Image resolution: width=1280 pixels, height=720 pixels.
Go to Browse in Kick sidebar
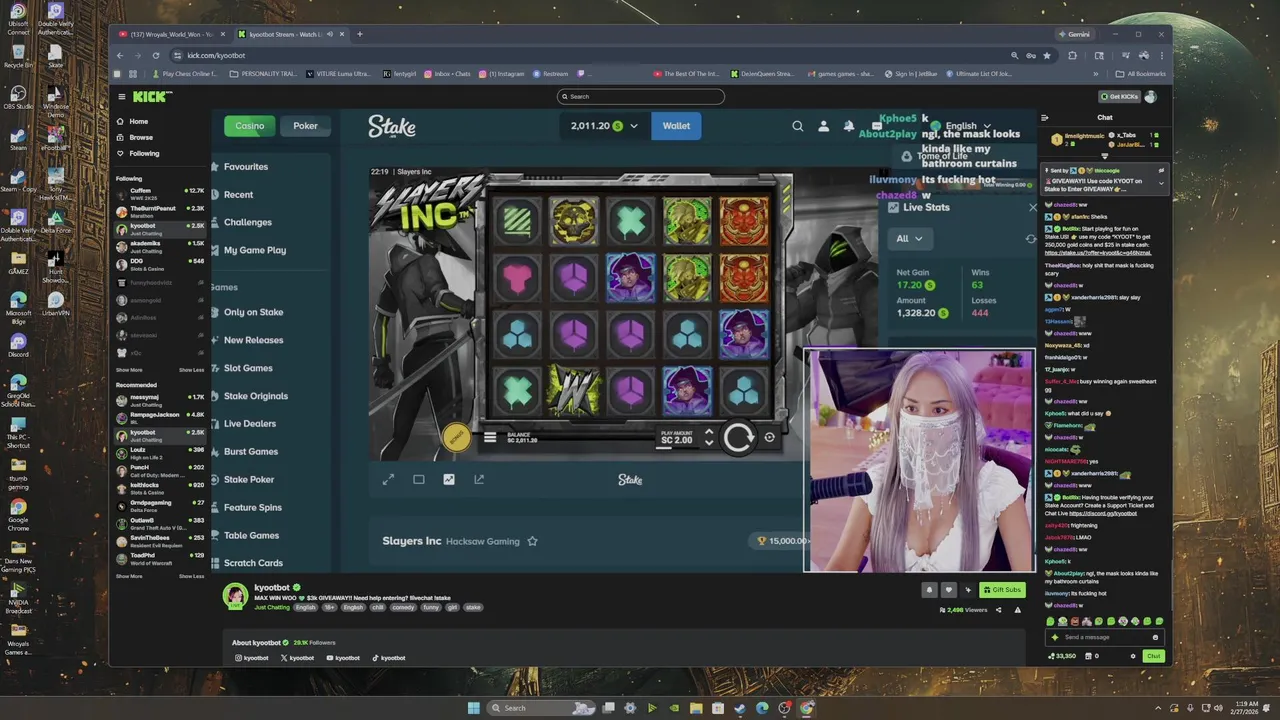click(x=141, y=137)
